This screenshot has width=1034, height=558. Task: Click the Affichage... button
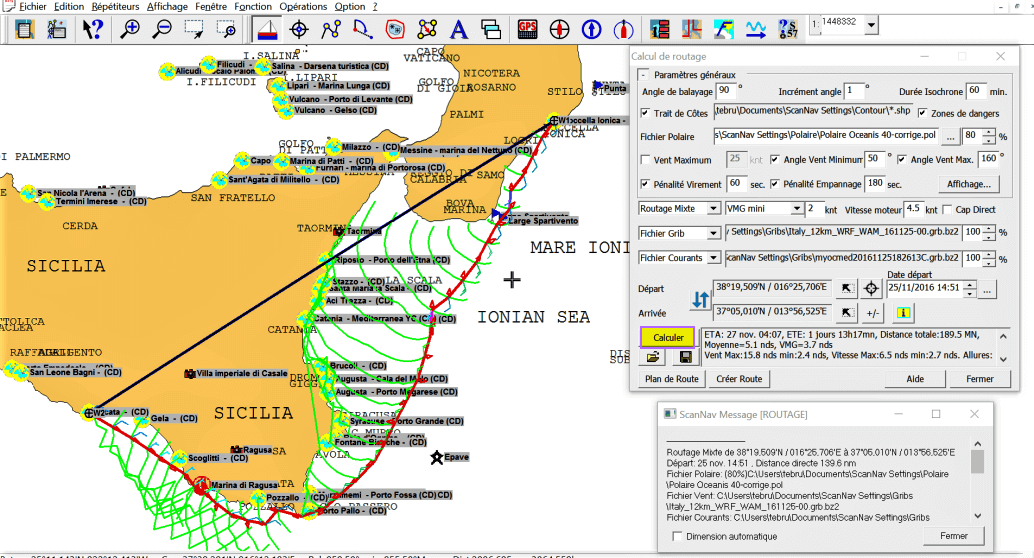click(x=968, y=184)
